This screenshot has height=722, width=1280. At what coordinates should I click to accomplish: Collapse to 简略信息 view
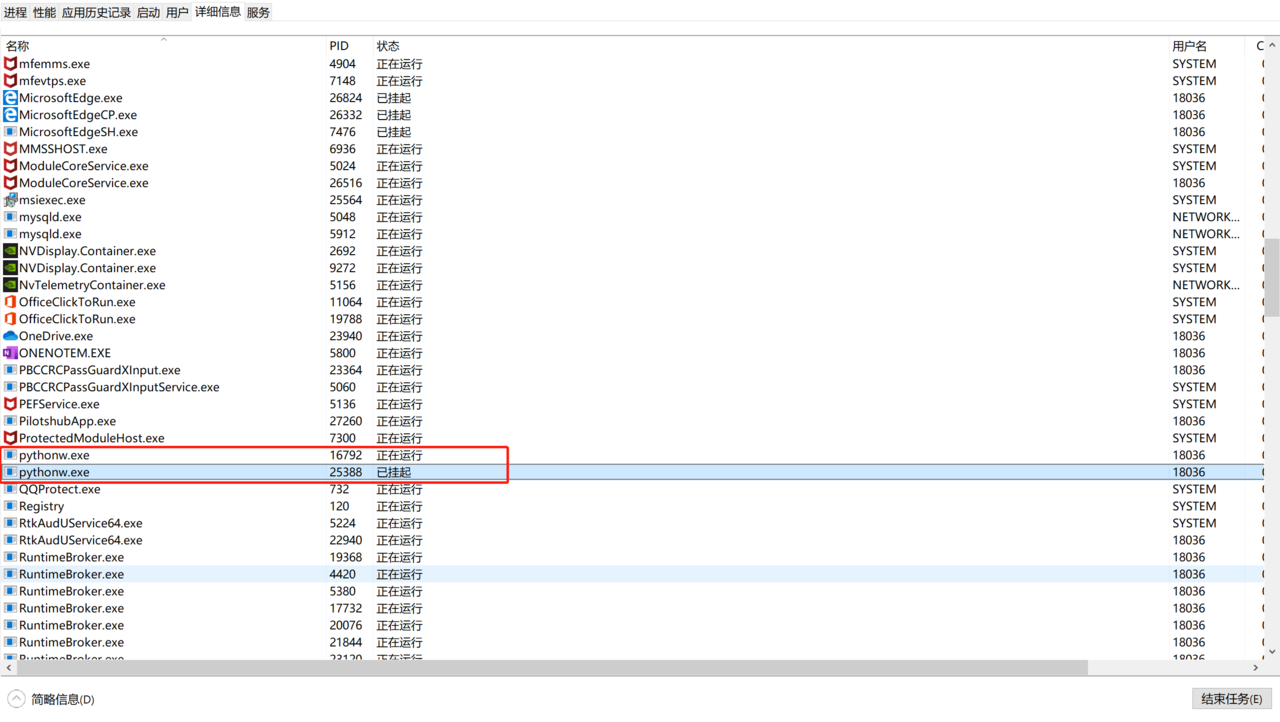coord(52,699)
